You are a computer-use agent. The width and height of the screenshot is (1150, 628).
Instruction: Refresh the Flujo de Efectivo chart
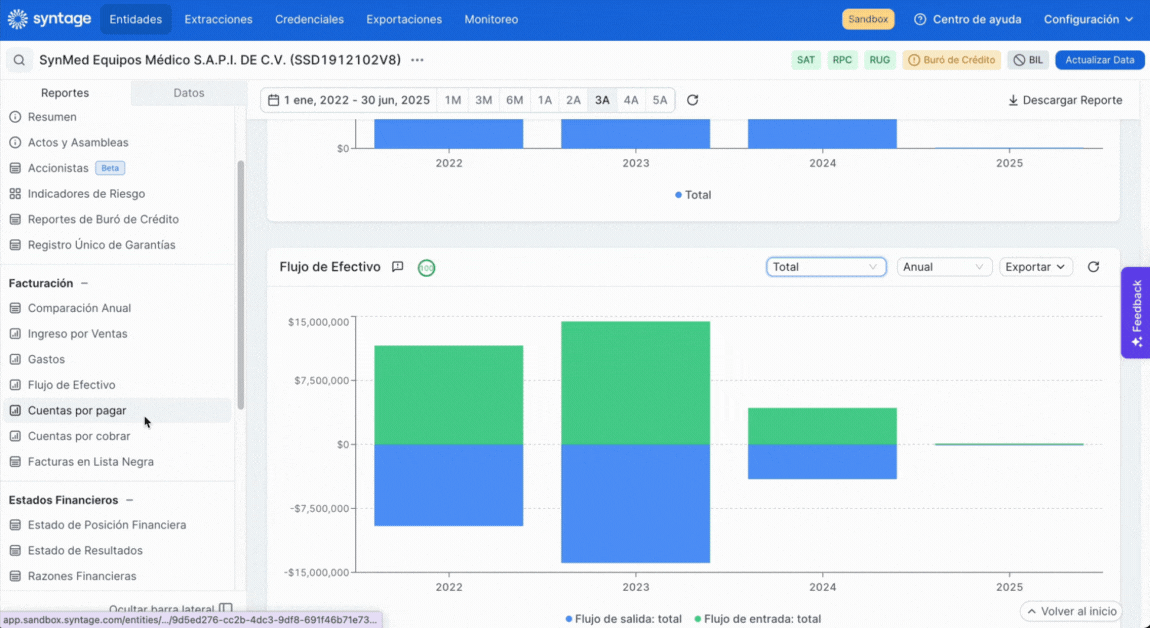tap(1094, 267)
